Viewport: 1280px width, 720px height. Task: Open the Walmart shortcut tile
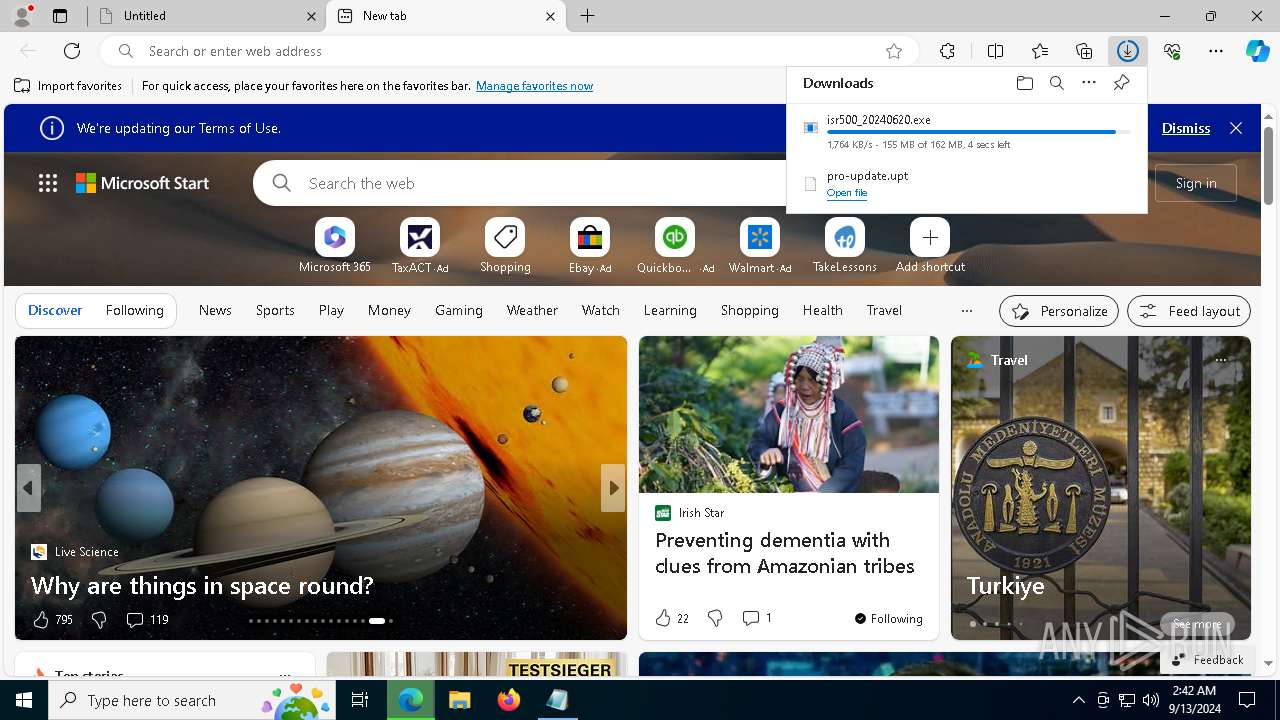point(760,246)
